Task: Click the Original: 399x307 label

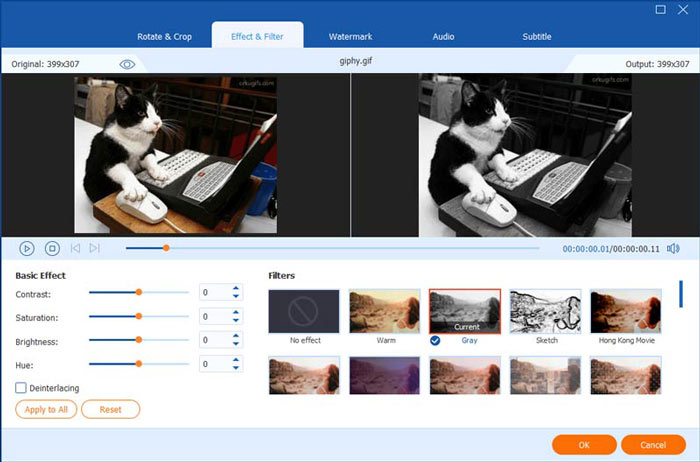Action: point(46,64)
